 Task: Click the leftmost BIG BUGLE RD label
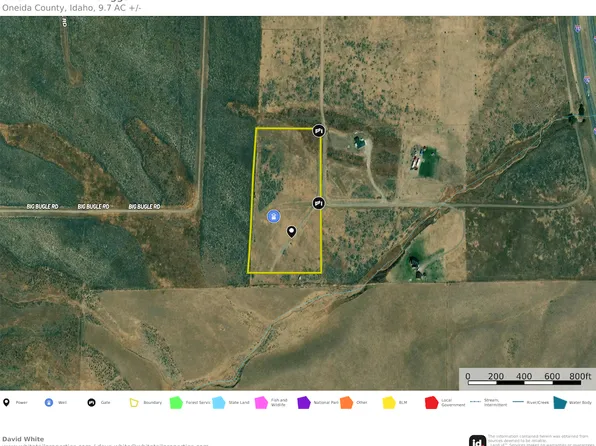coord(43,206)
